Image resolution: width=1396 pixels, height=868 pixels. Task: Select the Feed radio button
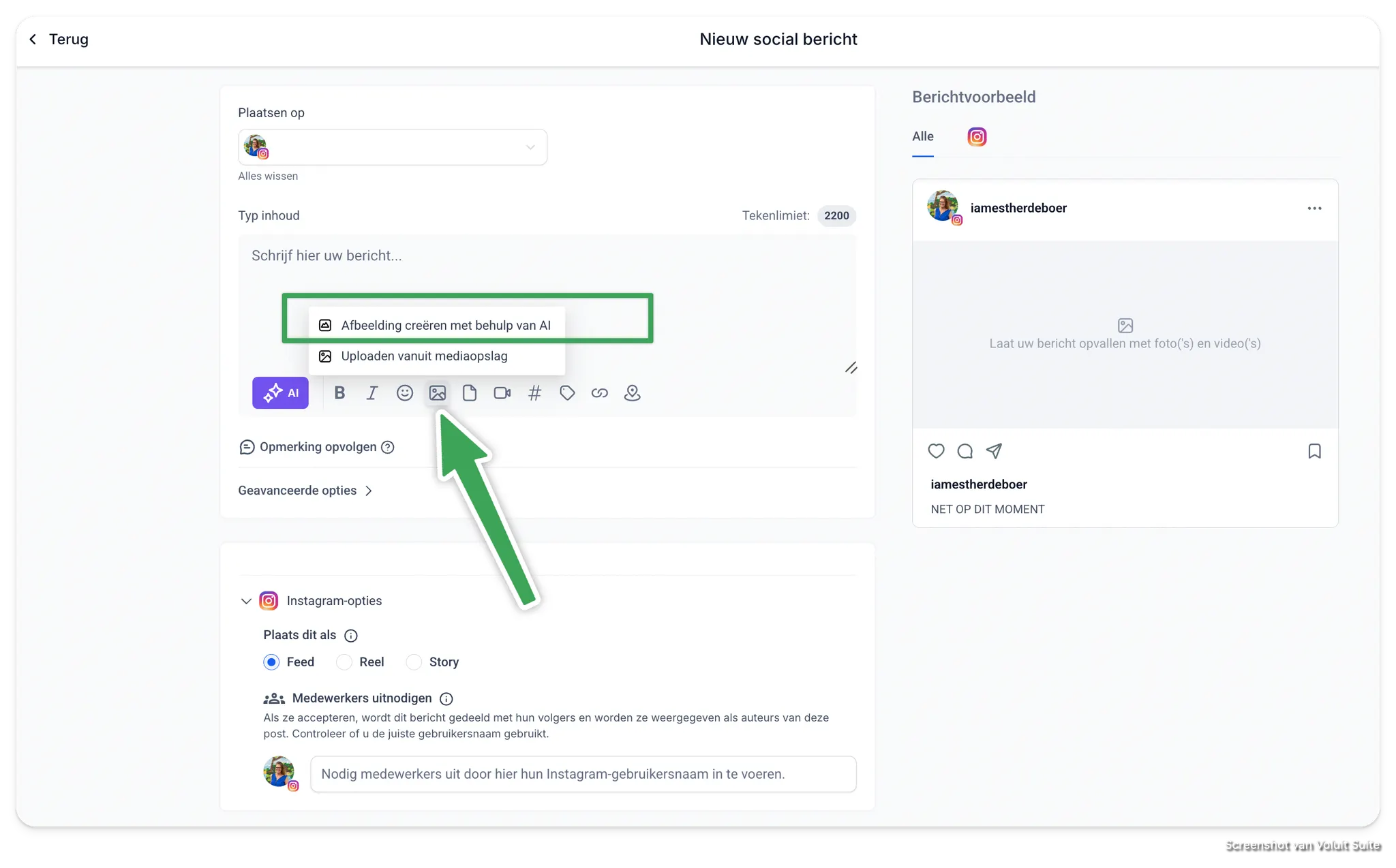[271, 662]
